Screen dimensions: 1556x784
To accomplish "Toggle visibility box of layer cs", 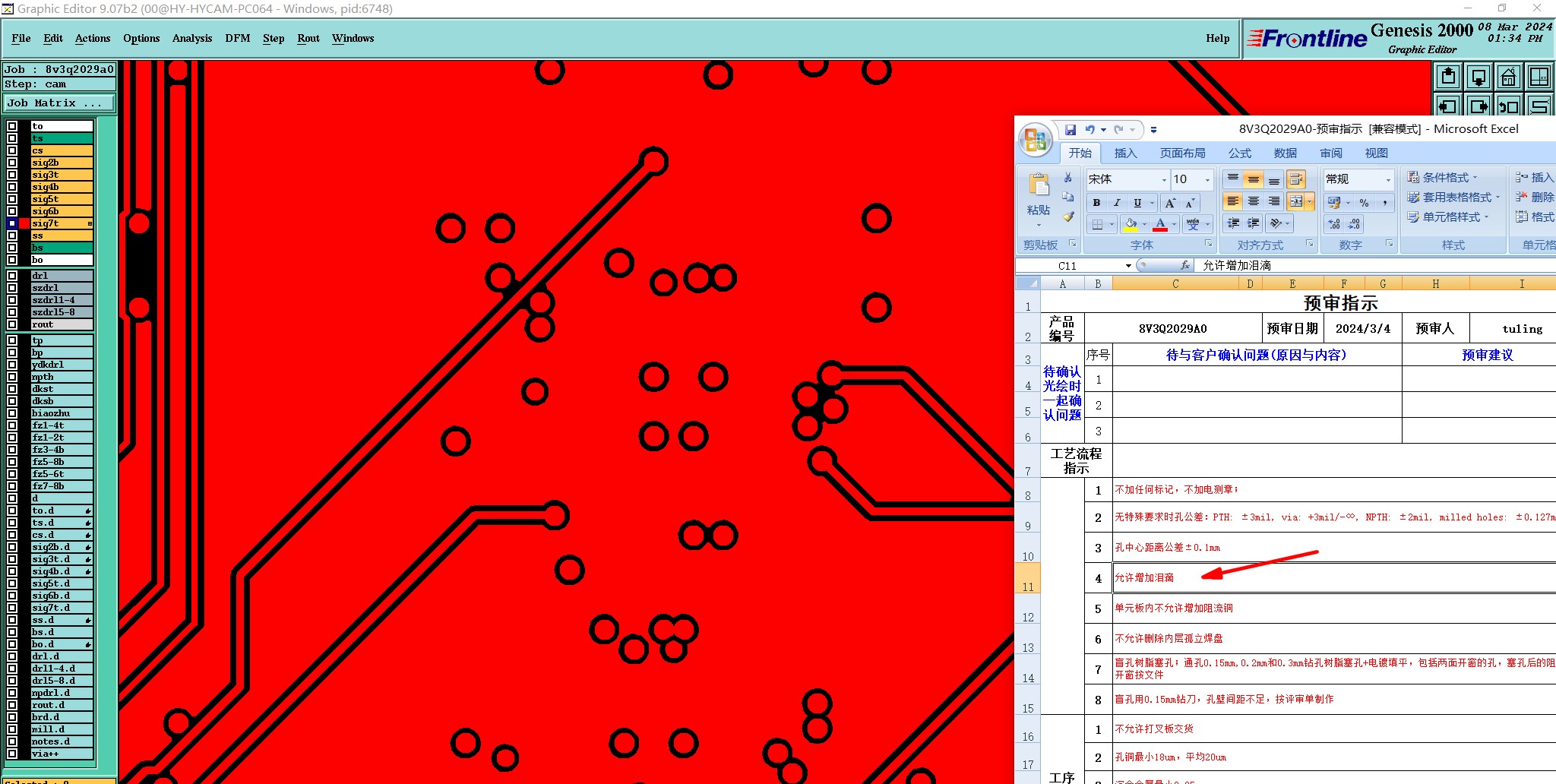I will 12,150.
